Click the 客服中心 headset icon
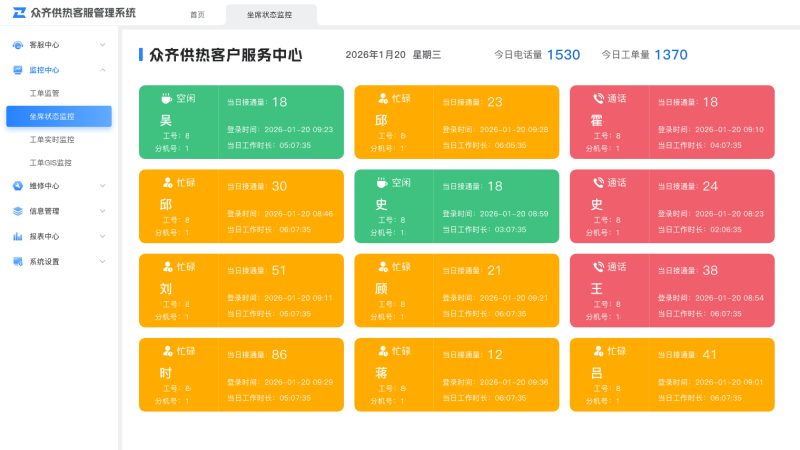Image resolution: width=800 pixels, height=450 pixels. pos(18,45)
